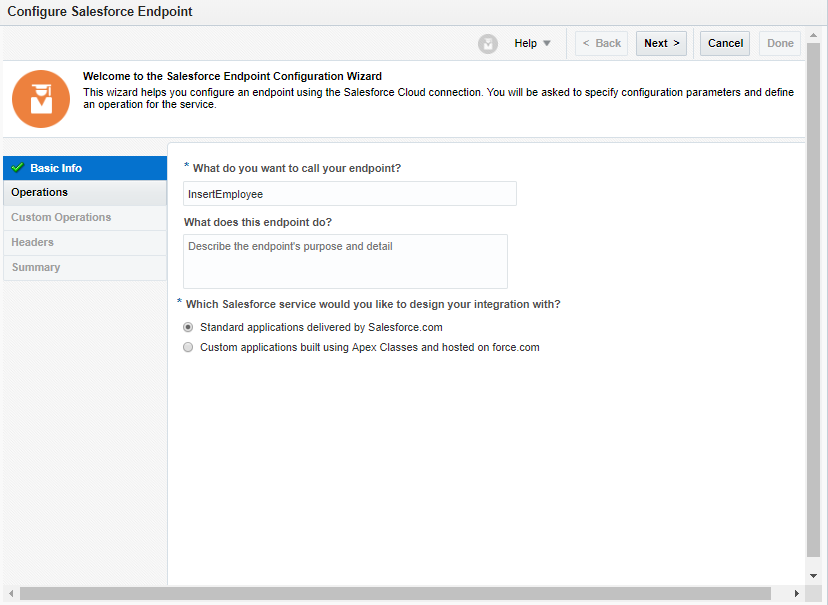Click the endpoint name field containing InsertEmployee
The width and height of the screenshot is (828, 605).
[350, 194]
